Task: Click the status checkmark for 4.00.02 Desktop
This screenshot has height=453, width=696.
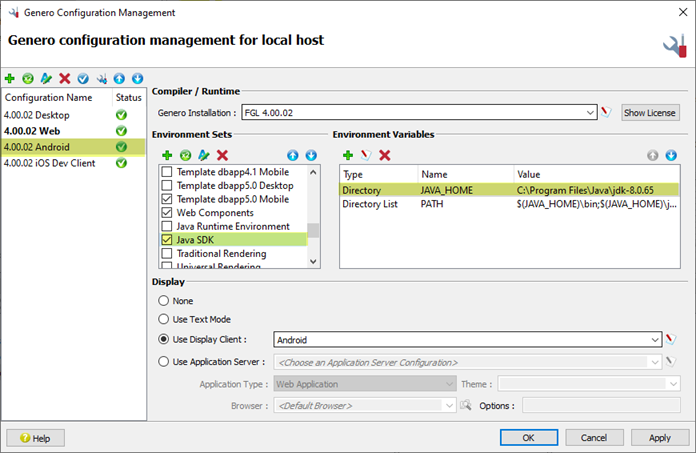Action: (121, 115)
